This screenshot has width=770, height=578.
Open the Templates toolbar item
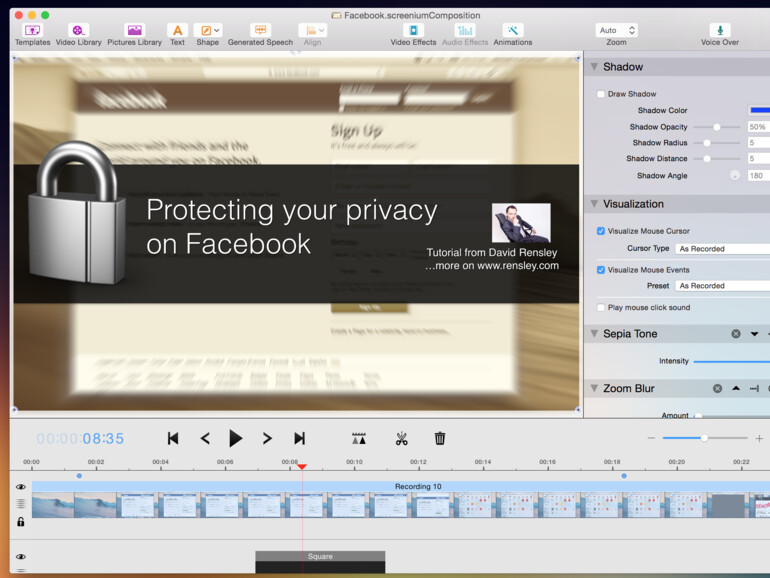(32, 35)
